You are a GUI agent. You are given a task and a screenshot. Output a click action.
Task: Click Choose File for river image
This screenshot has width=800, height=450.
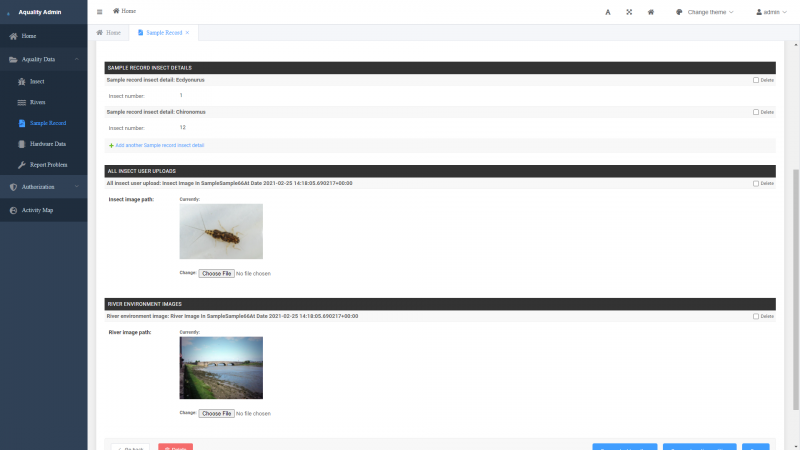[x=216, y=413]
